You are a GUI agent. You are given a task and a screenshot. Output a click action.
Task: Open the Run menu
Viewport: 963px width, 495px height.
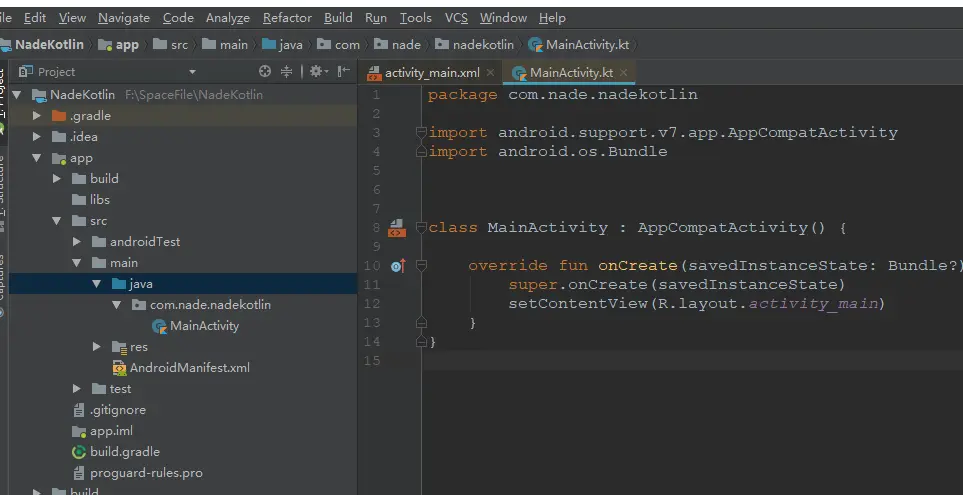376,18
